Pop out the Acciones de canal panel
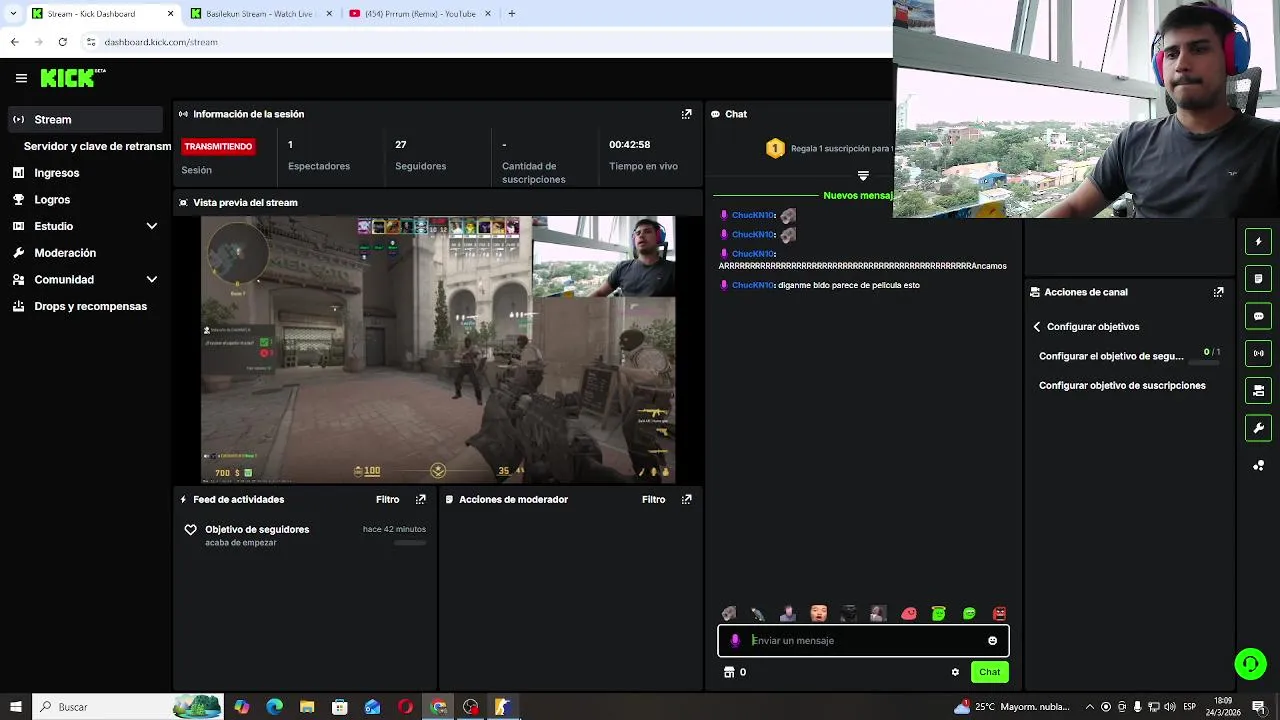Screen dimensions: 1280x720 point(1218,292)
